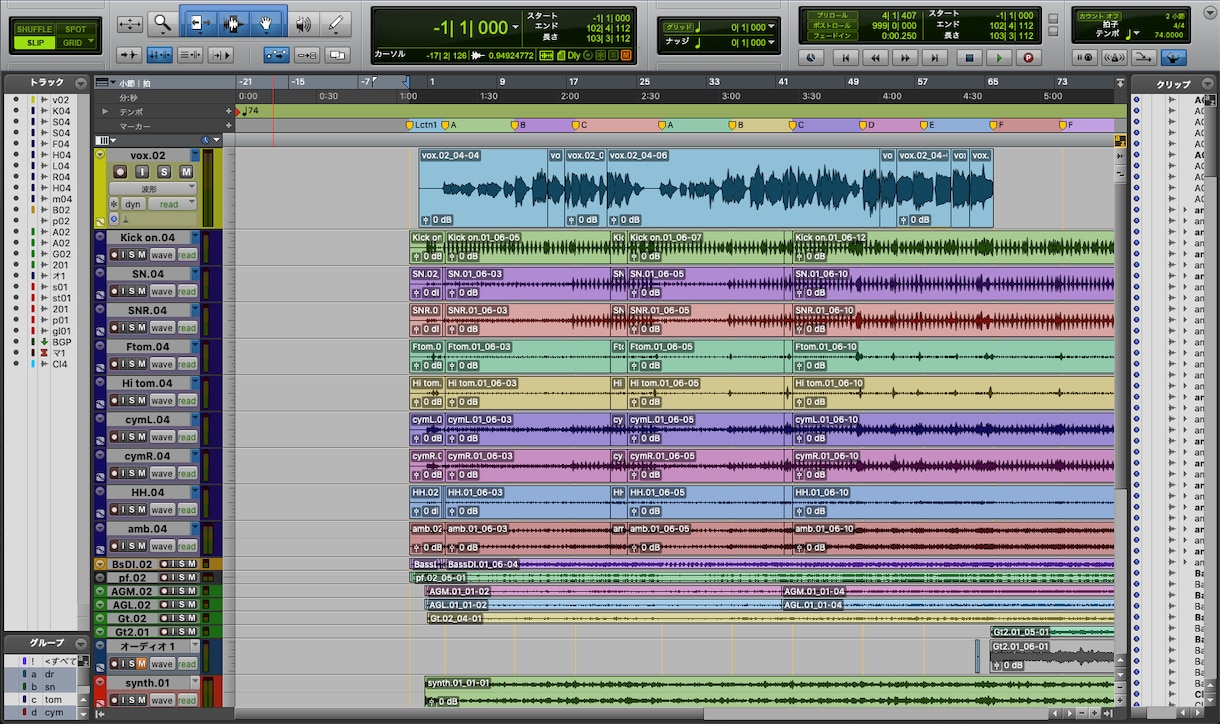
Task: Select the vox.02 track name
Action: click(x=148, y=155)
